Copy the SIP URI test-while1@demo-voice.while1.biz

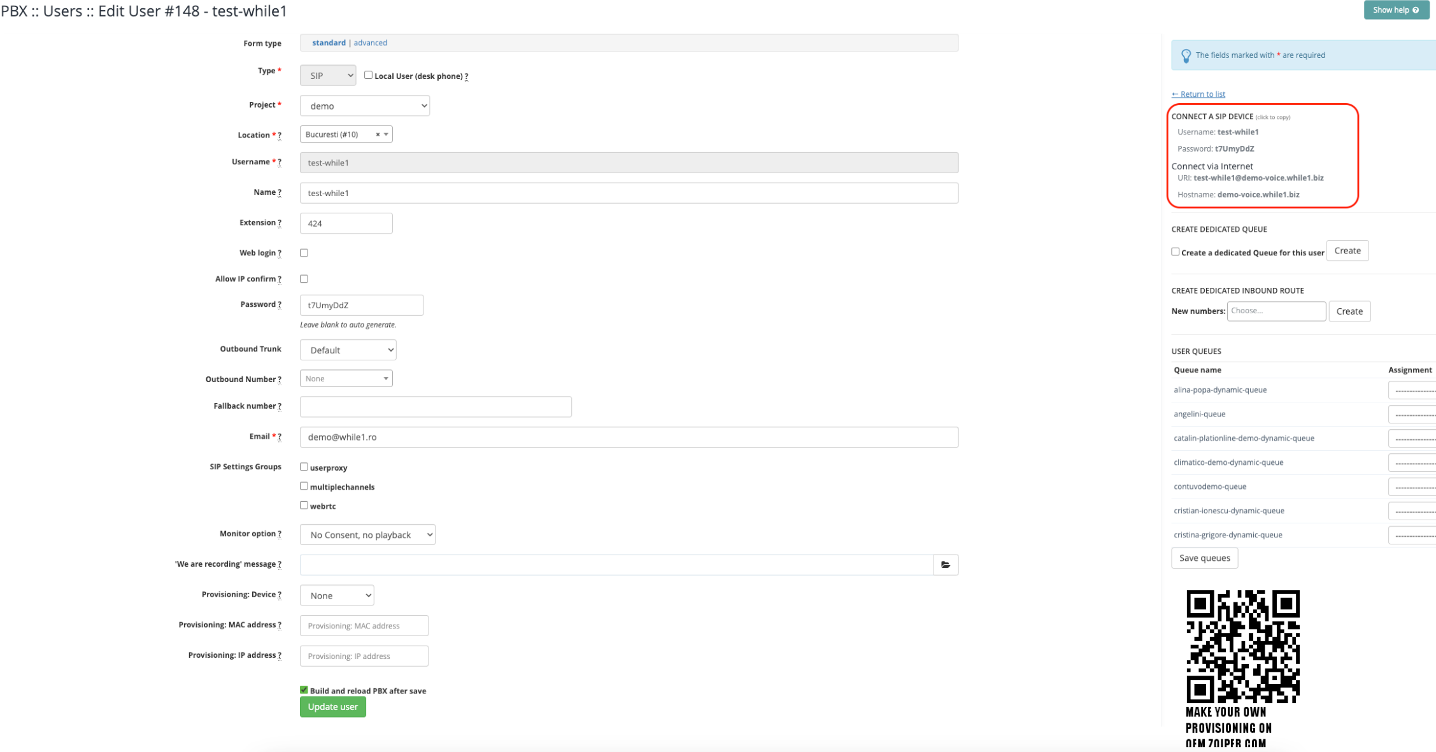(x=1258, y=178)
